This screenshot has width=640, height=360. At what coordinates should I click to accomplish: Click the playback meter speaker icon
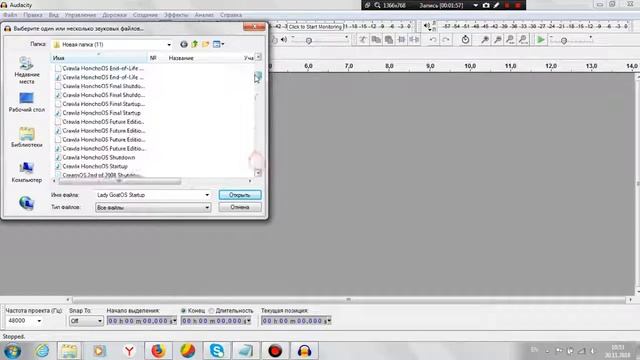[x=427, y=26]
